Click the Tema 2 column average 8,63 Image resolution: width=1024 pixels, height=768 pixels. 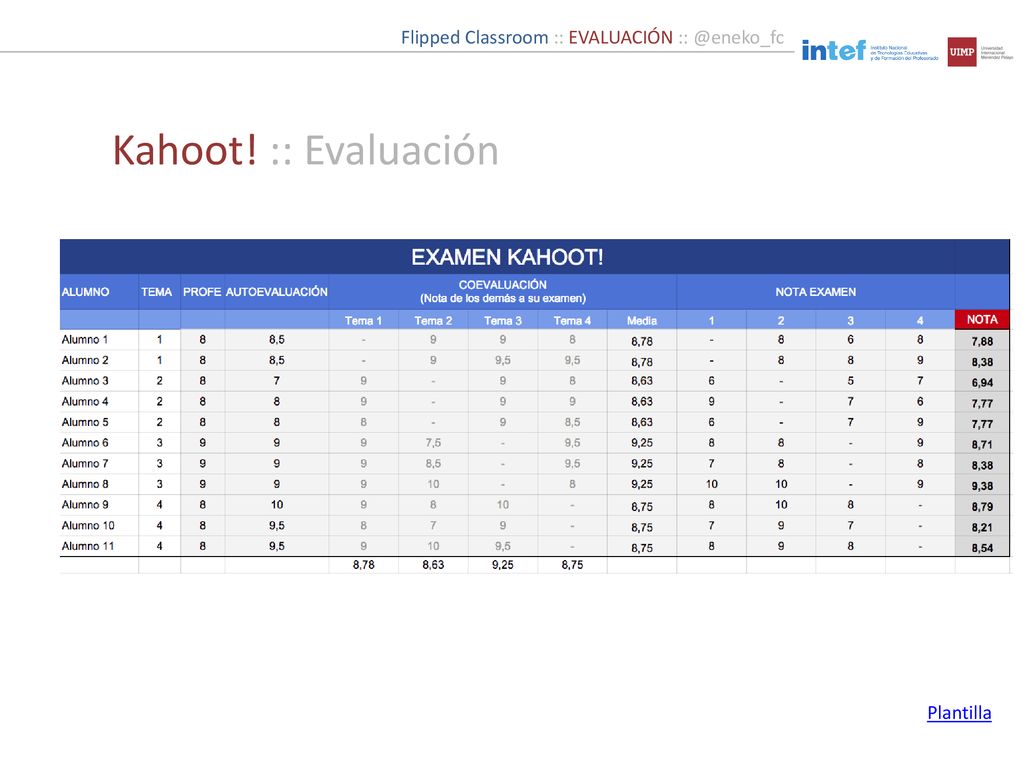tap(433, 565)
